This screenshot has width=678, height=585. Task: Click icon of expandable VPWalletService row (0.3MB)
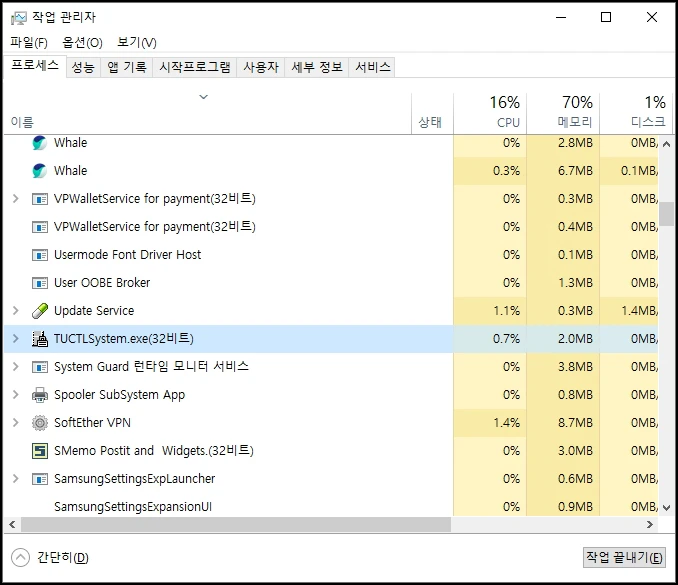click(40, 199)
